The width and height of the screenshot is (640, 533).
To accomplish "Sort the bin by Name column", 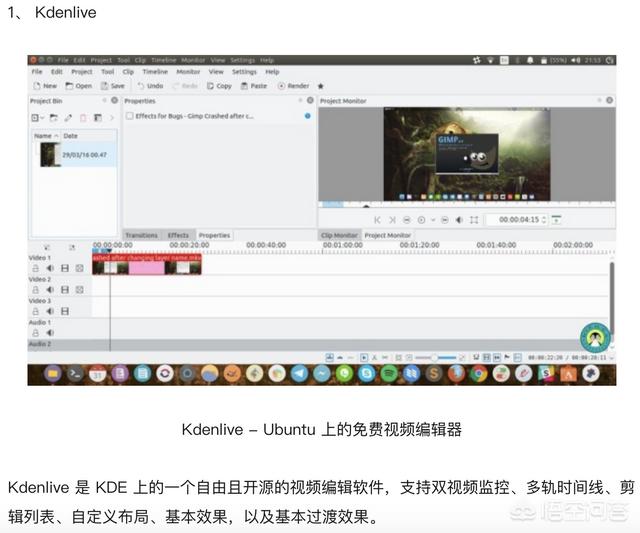I will coord(46,136).
